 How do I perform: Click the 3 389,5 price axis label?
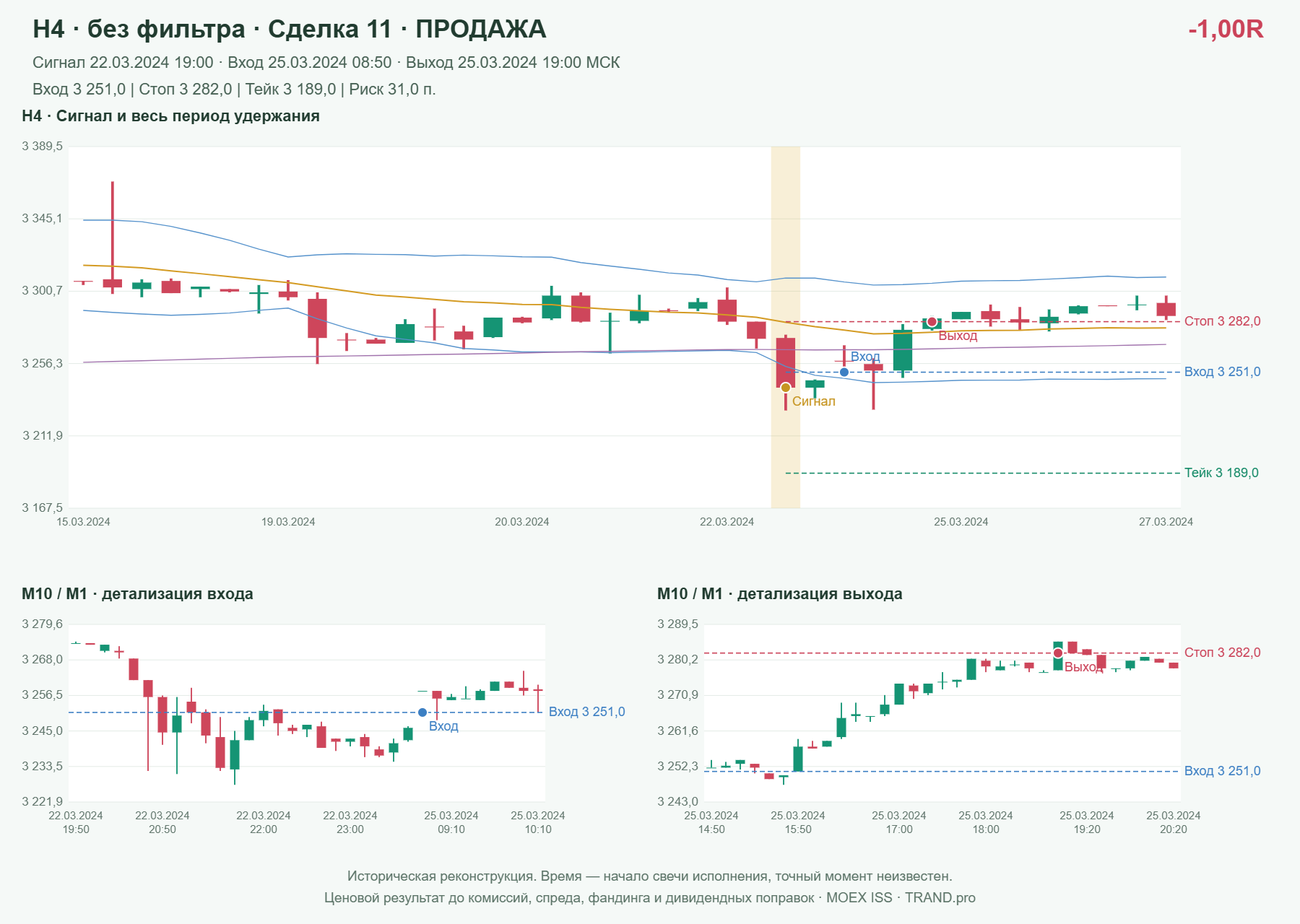(43, 147)
